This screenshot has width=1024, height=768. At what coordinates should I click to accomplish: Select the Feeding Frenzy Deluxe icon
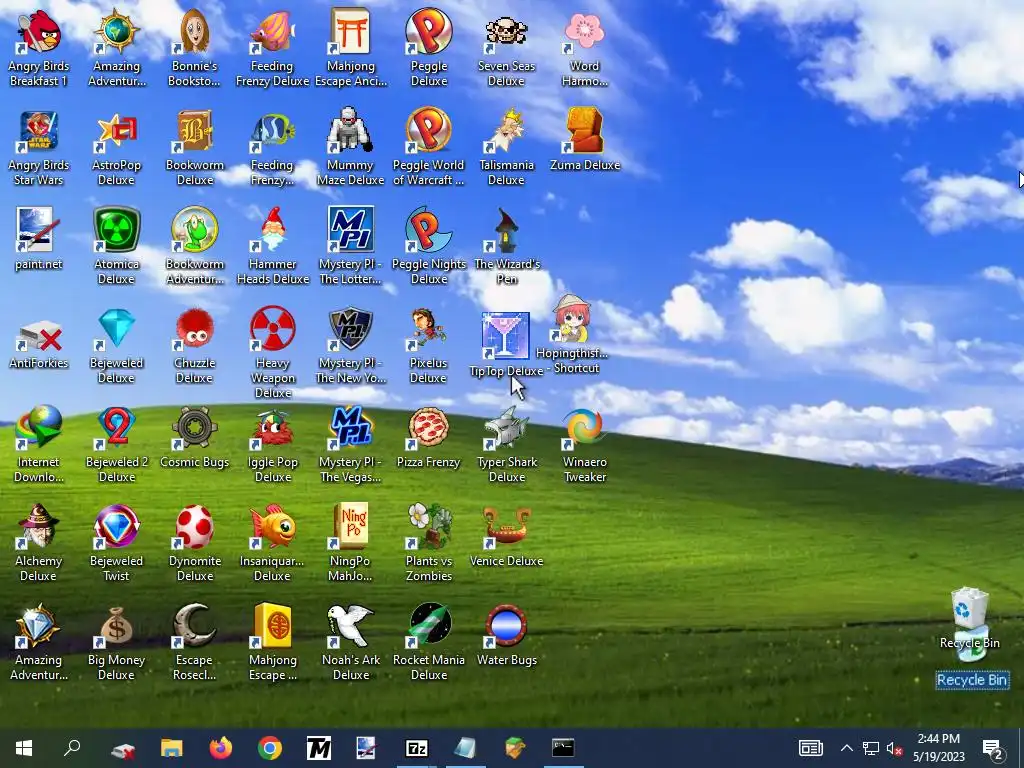pos(272,31)
